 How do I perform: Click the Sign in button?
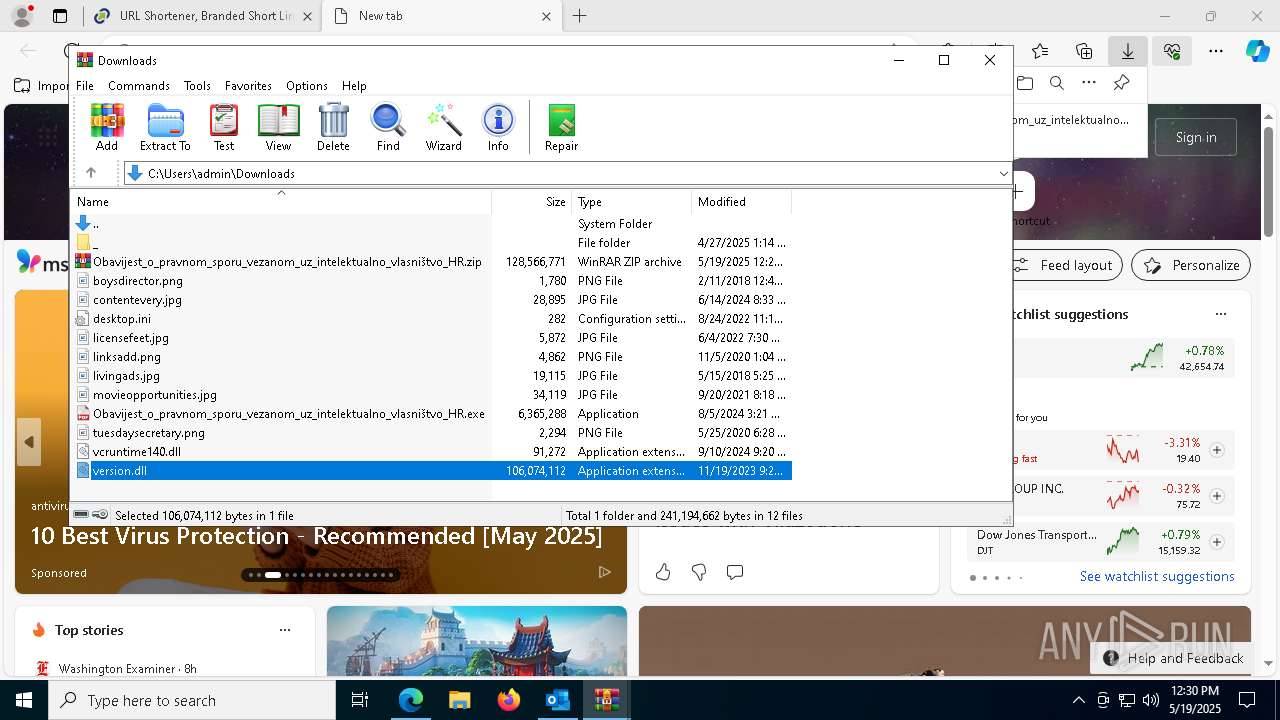1196,137
